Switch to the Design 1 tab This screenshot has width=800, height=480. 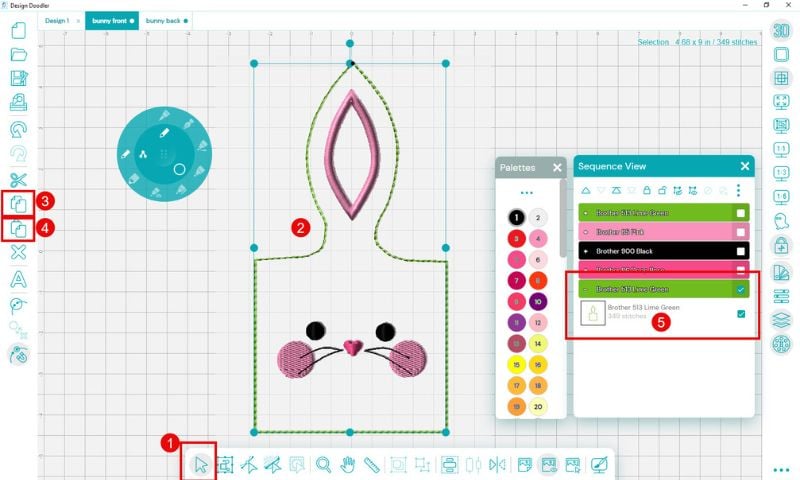[x=57, y=20]
